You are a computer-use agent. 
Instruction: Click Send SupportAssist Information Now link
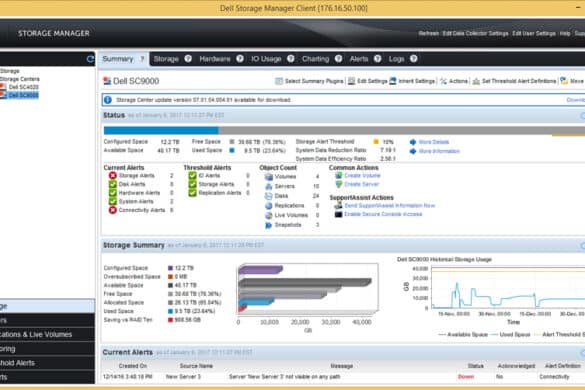coord(390,206)
